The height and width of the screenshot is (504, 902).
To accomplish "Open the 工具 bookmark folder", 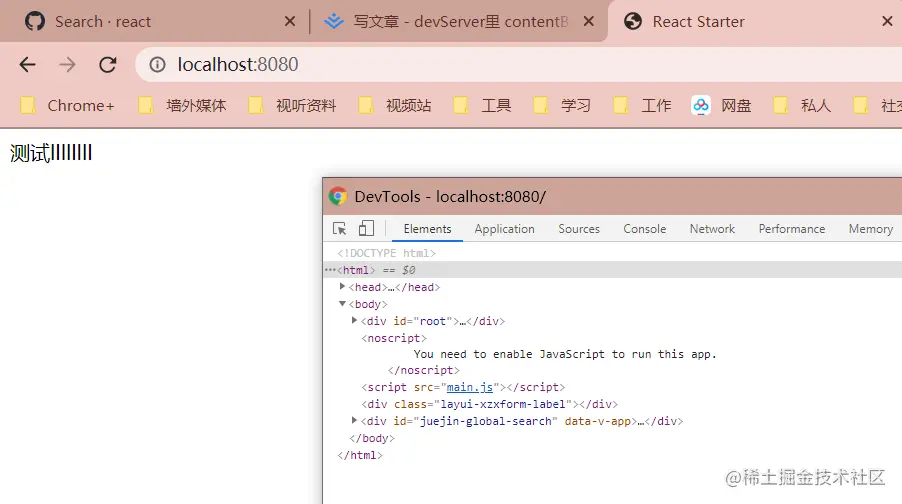I will [x=482, y=106].
